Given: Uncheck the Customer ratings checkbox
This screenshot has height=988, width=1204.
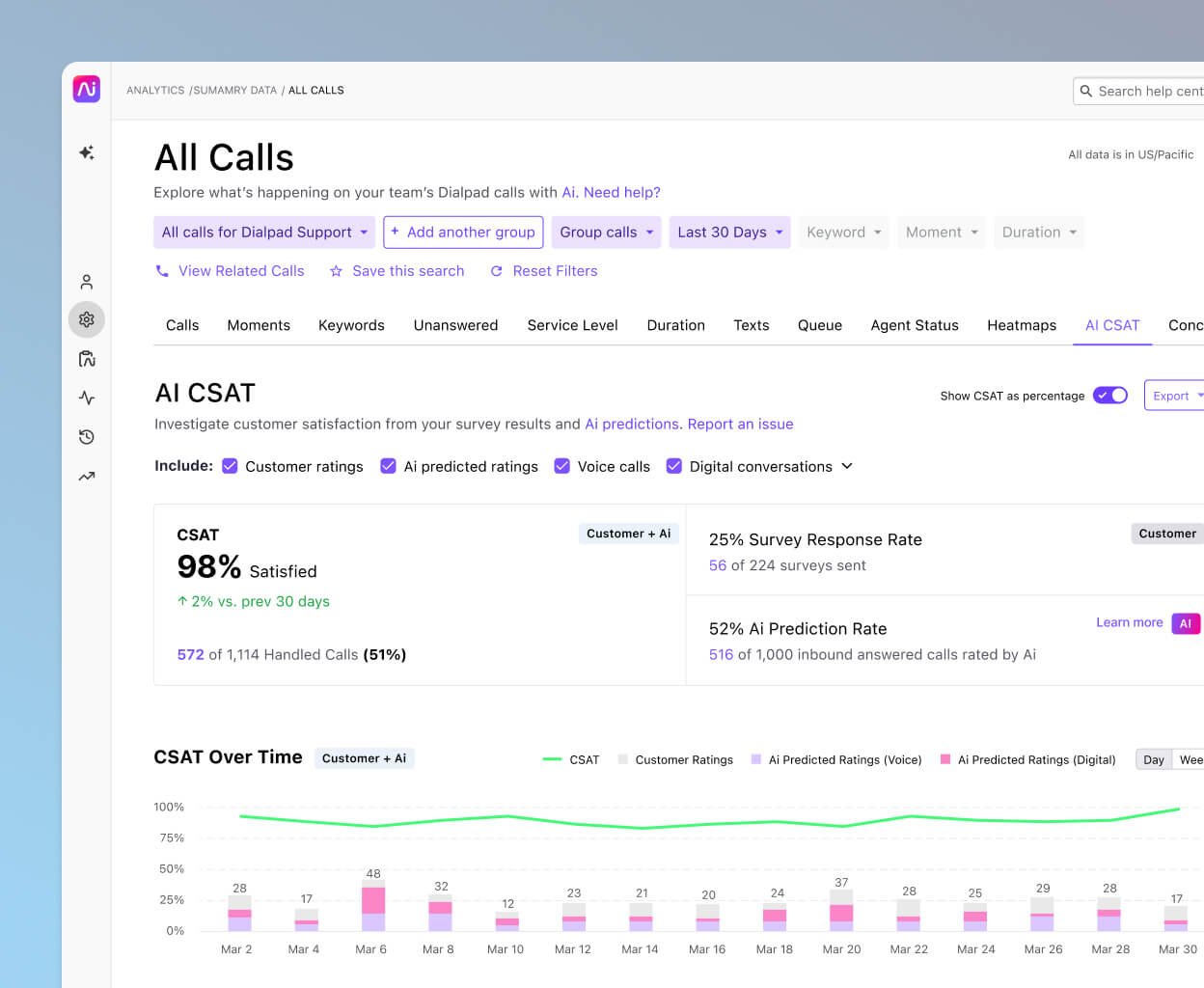Looking at the screenshot, I should coord(230,466).
